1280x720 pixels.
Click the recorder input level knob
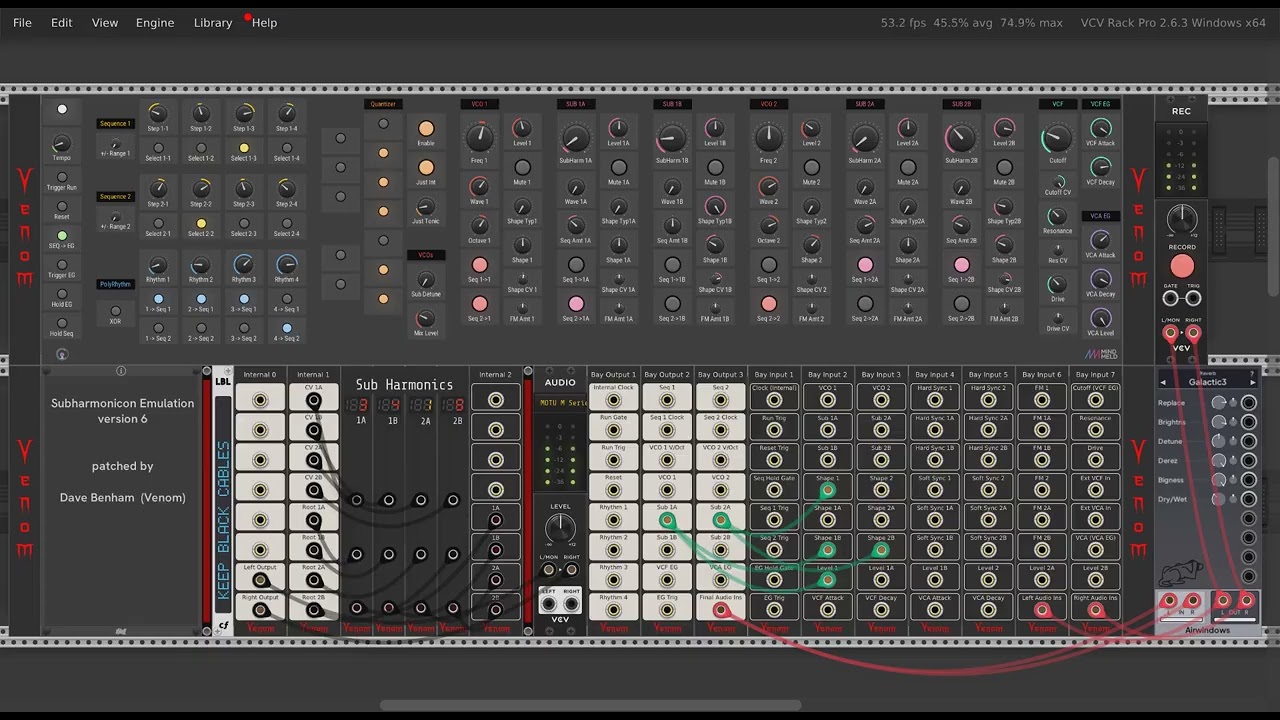tap(1182, 219)
